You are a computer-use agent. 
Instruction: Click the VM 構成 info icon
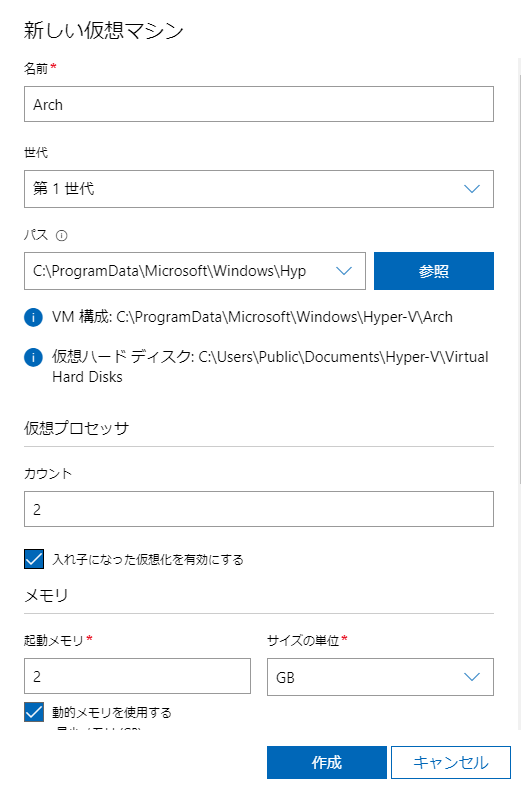[33, 317]
